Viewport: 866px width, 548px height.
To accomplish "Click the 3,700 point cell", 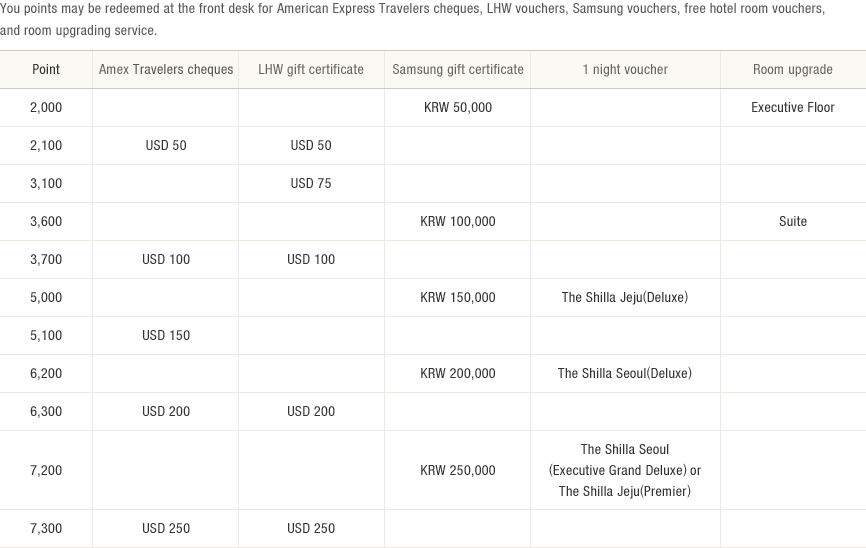I will (x=46, y=260).
